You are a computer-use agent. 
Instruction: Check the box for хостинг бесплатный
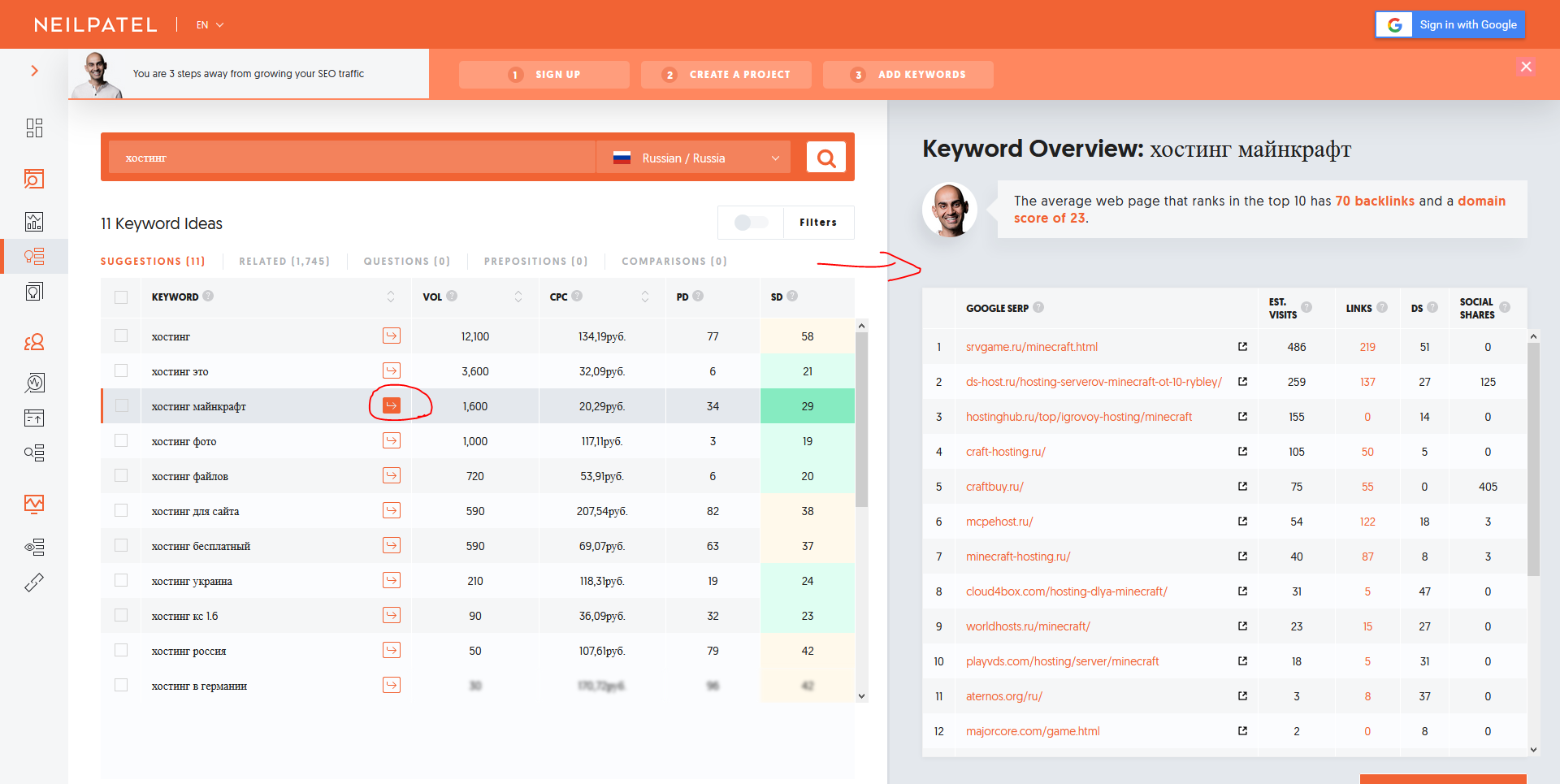121,545
